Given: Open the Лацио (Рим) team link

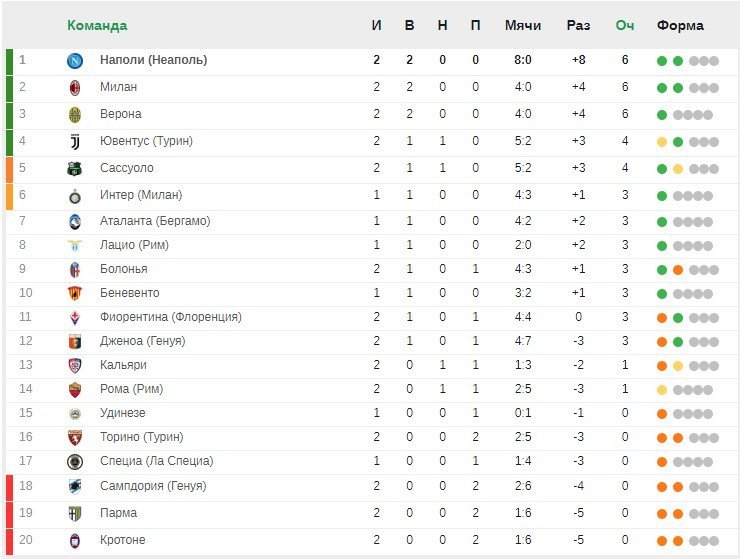Looking at the screenshot, I should pyautogui.click(x=134, y=245).
